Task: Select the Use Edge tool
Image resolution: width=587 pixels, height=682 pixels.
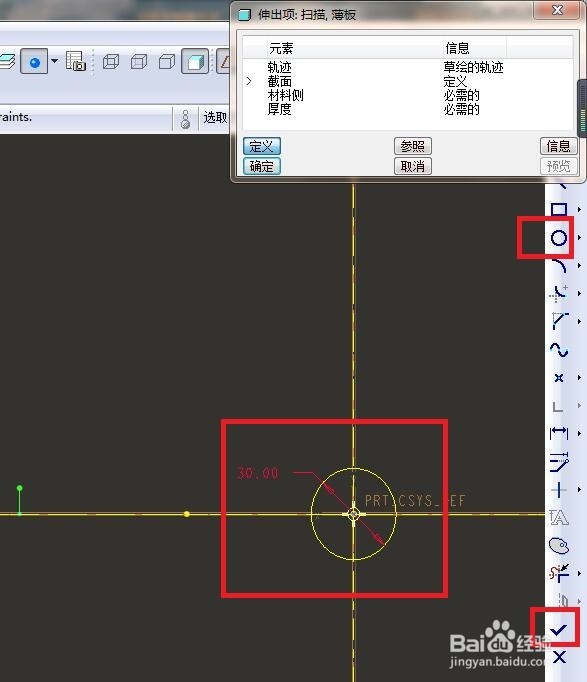Action: [558, 406]
